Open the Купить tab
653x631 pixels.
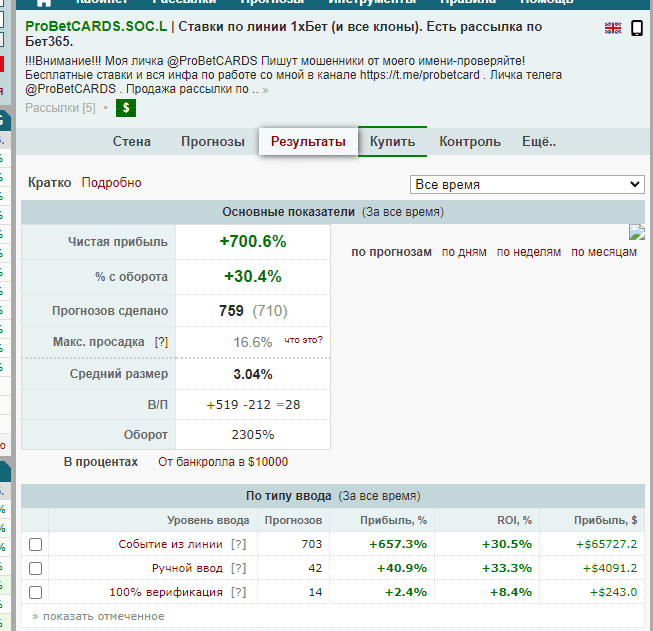pyautogui.click(x=392, y=142)
